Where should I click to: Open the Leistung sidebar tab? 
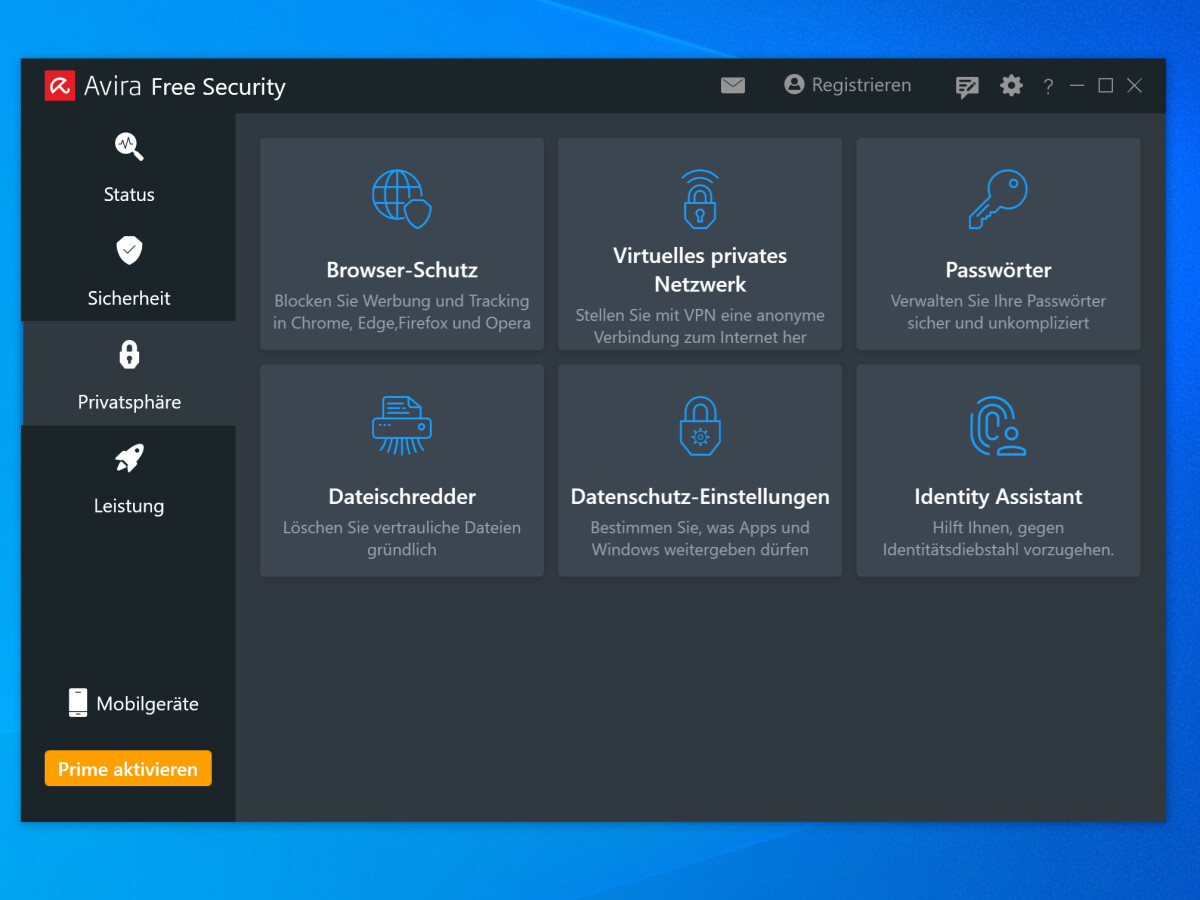(129, 479)
